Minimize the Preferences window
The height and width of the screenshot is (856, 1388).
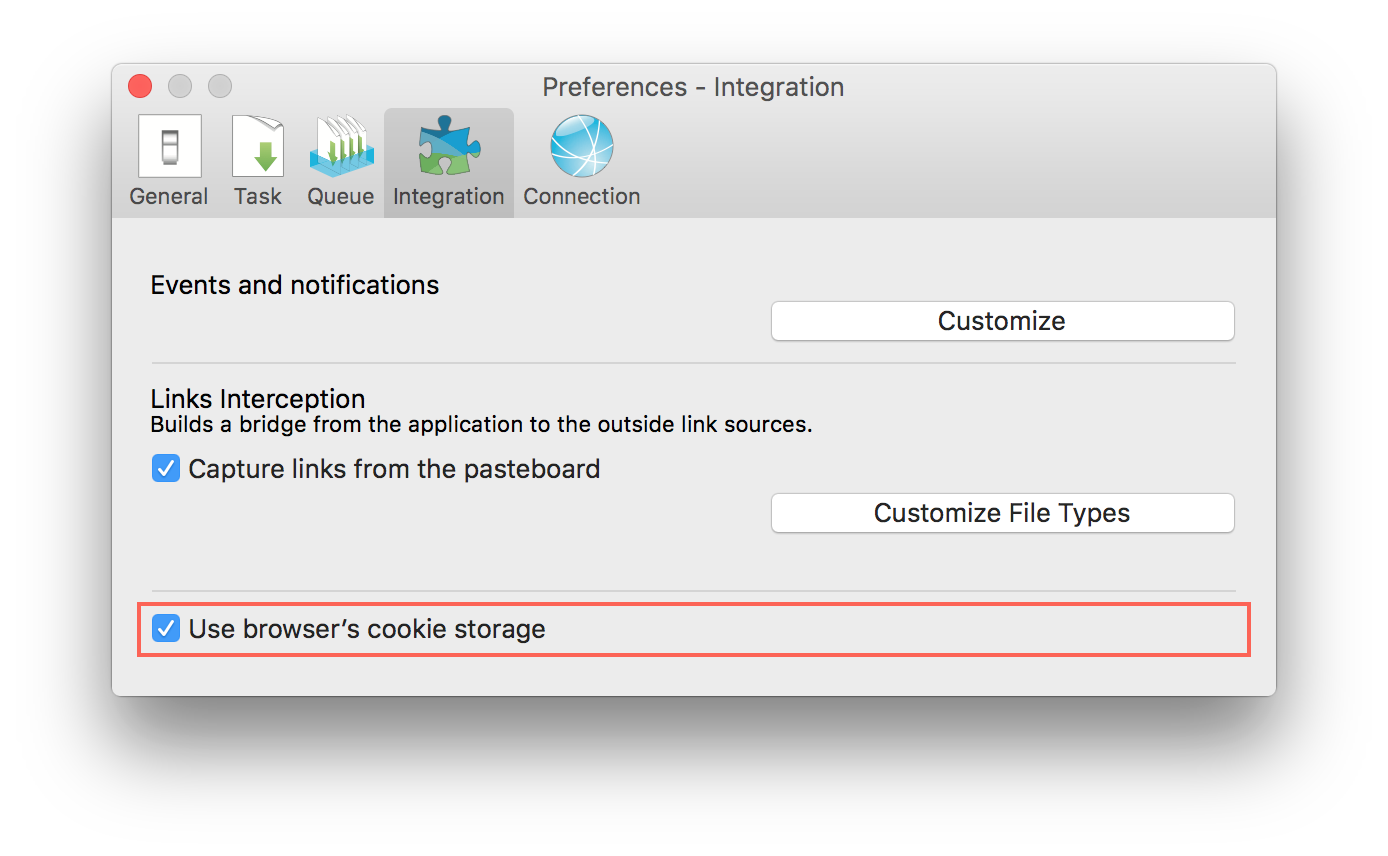coord(179,86)
